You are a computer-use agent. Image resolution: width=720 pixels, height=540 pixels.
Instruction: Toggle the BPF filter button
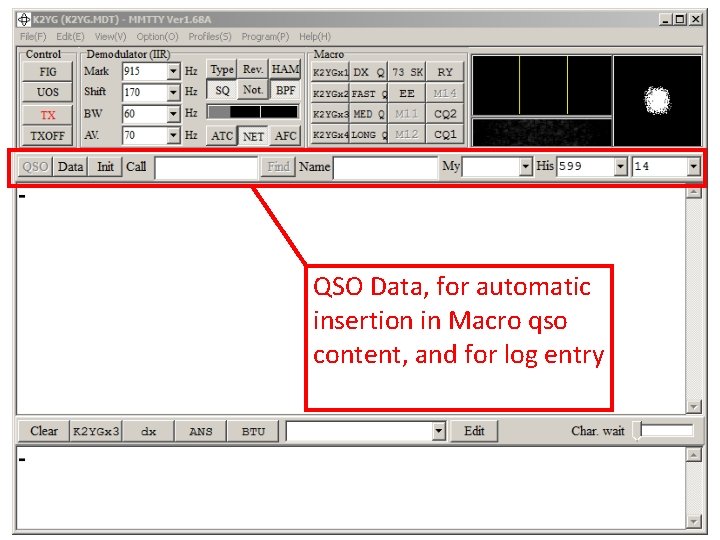[285, 90]
